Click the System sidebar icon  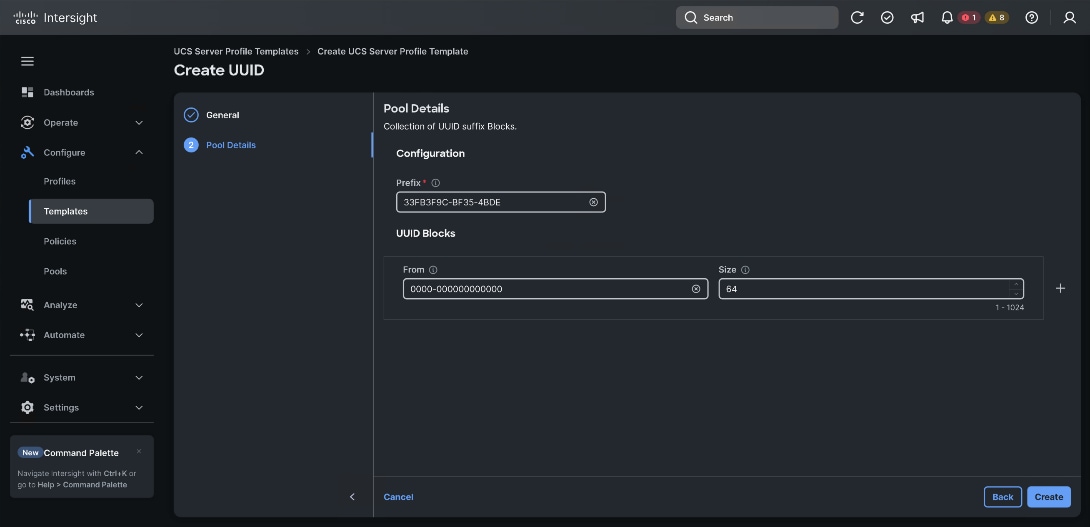coord(27,378)
